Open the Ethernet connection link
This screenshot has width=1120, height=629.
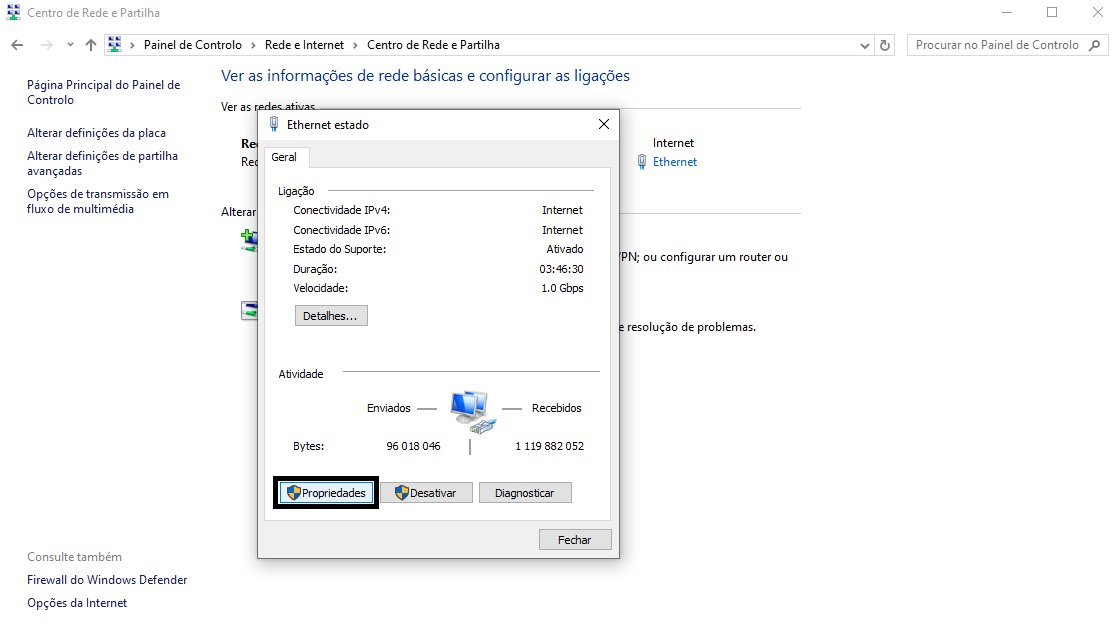(674, 162)
